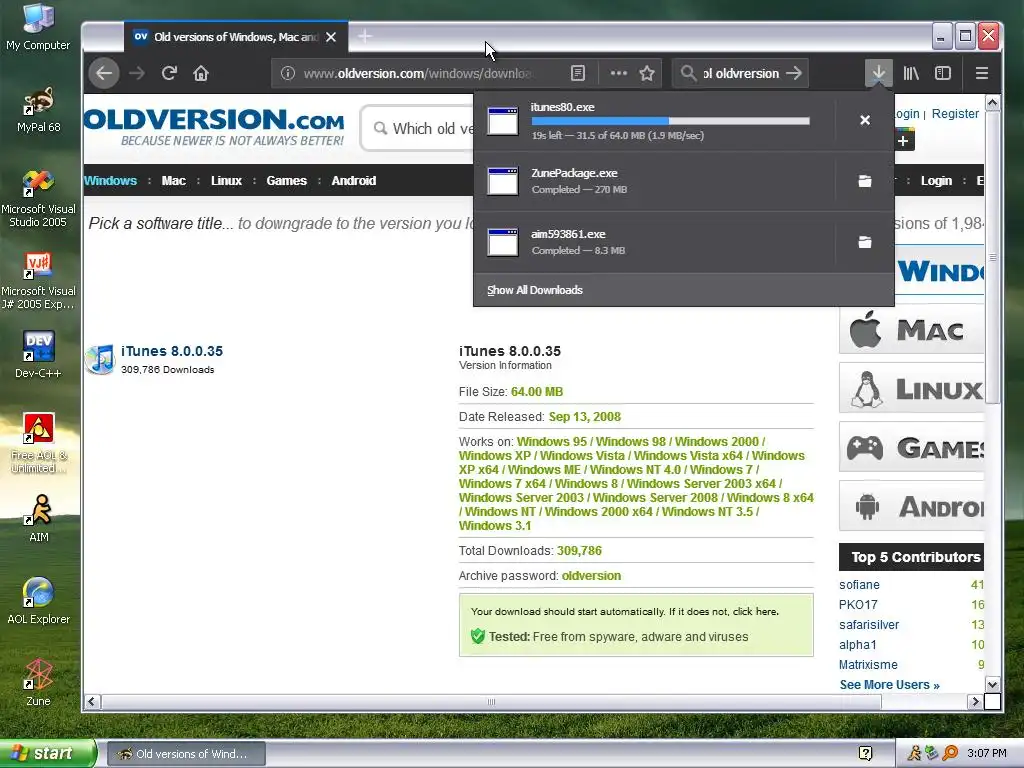Click See More Users link
The image size is (1024, 768).
(x=889, y=685)
